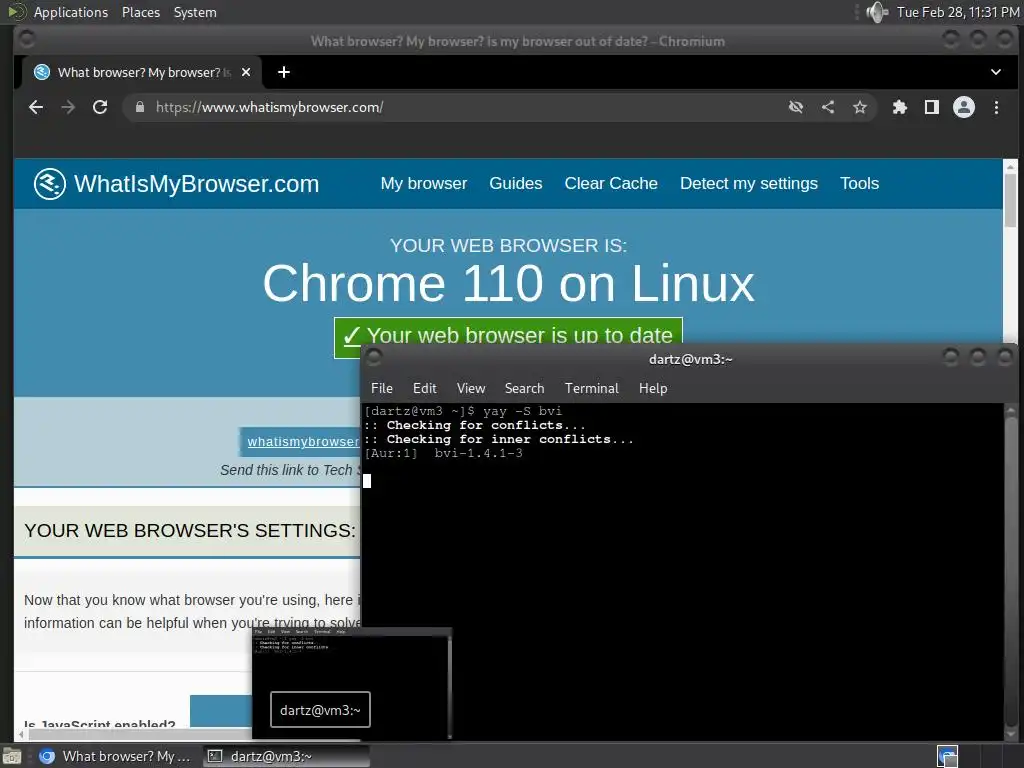Open Chromium three-dot menu
The height and width of the screenshot is (768, 1024).
click(996, 107)
